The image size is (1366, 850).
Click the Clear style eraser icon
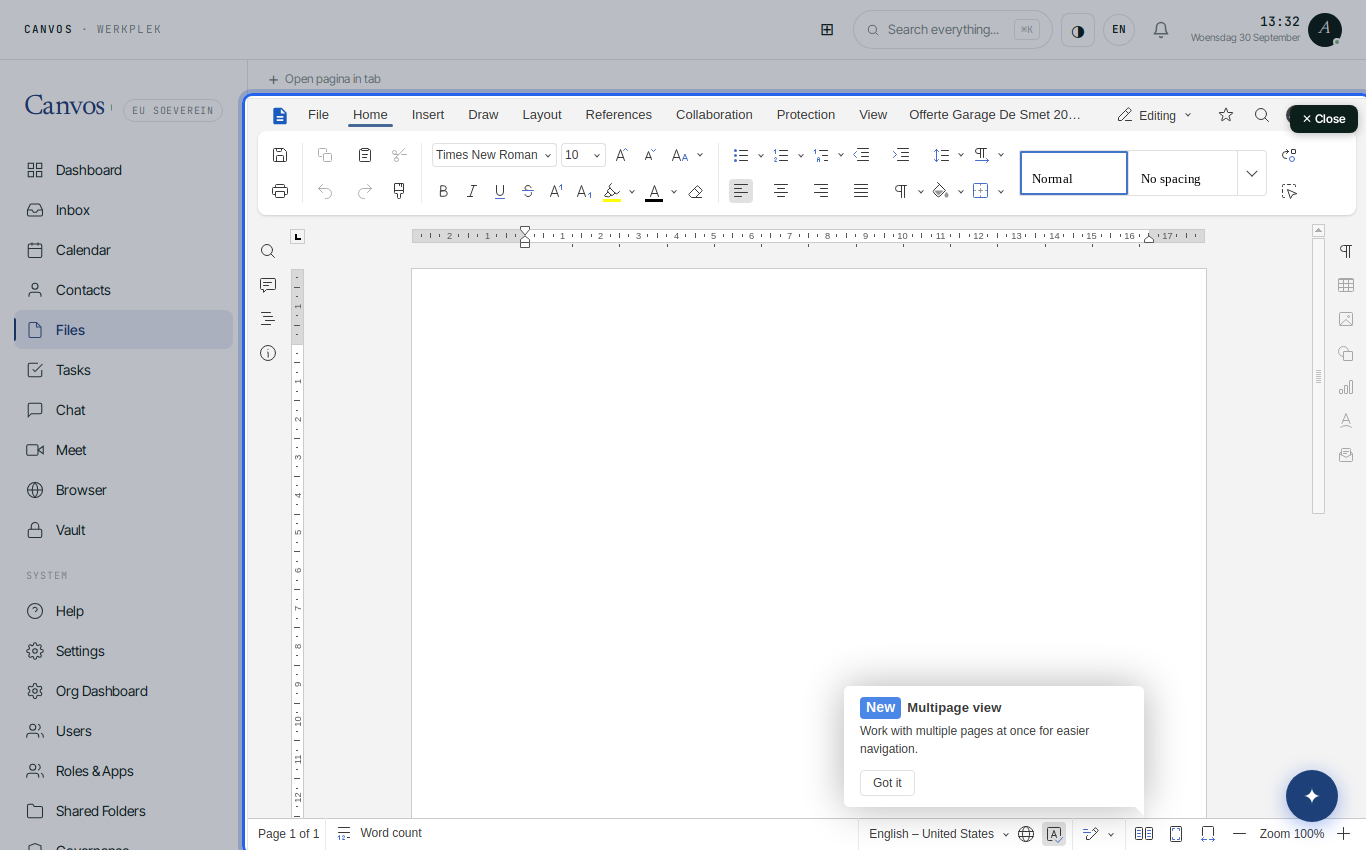[x=696, y=191]
